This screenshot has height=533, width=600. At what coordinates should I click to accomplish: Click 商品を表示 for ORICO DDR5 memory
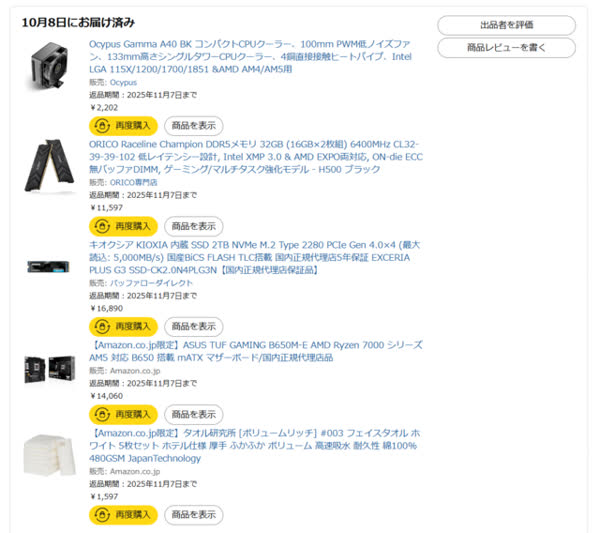click(x=194, y=226)
